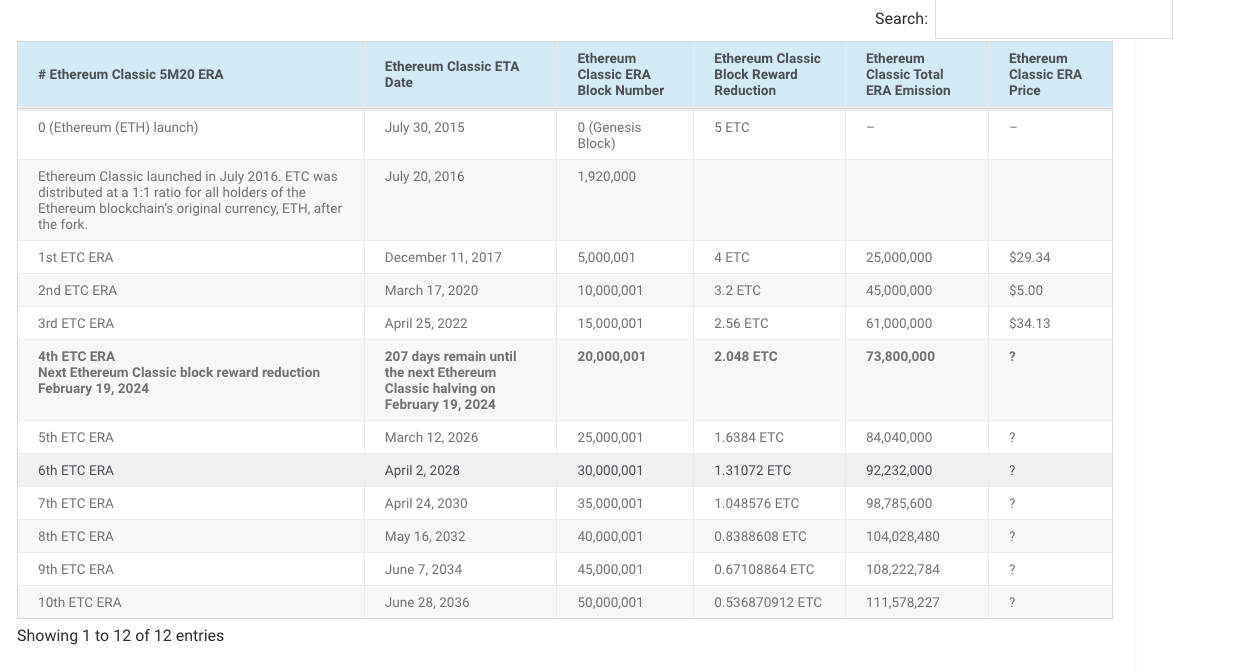Select the 'April 24, 2030' date cell
This screenshot has height=670, width=1254.
pos(460,503)
